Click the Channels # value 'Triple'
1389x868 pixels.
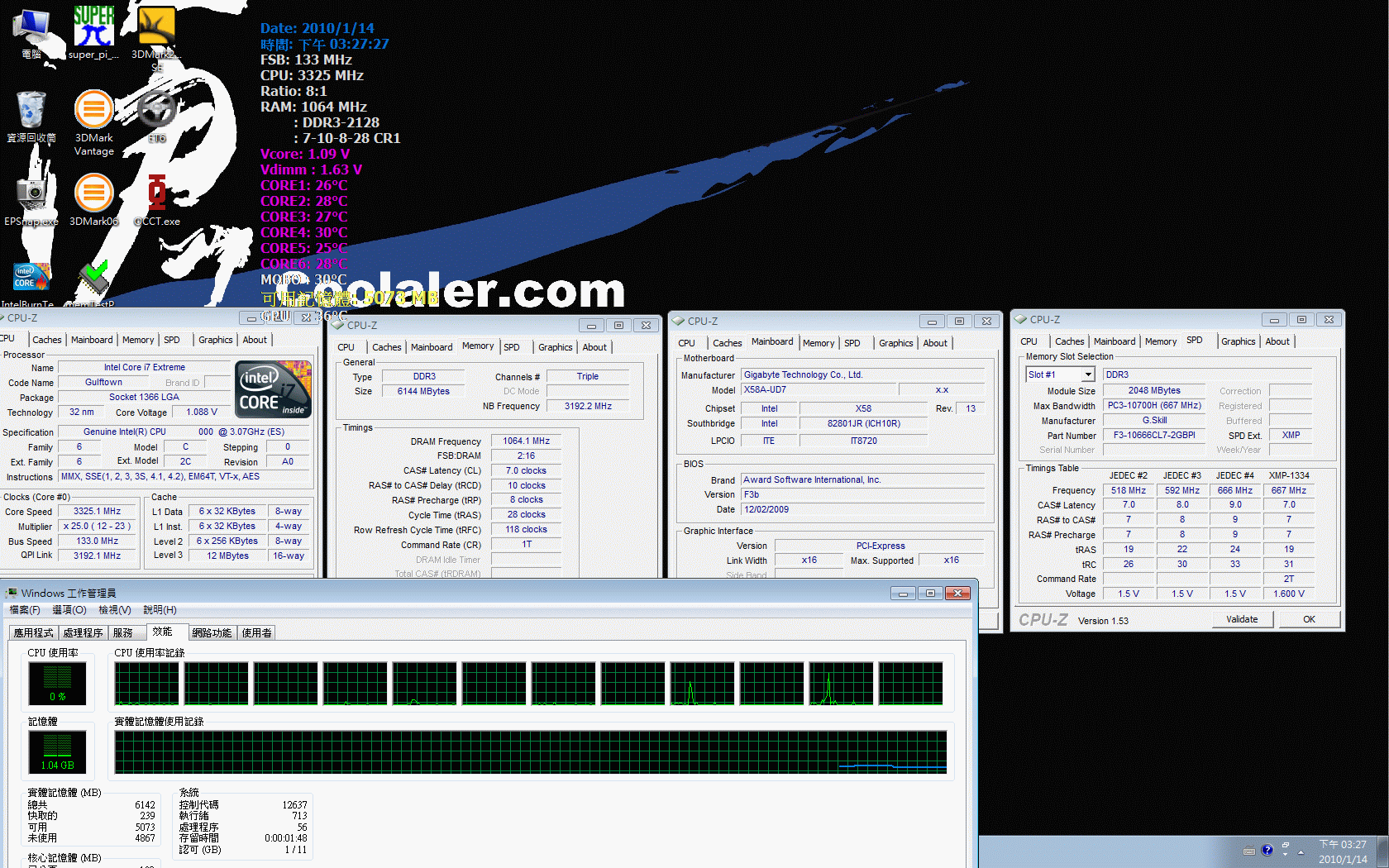[588, 376]
